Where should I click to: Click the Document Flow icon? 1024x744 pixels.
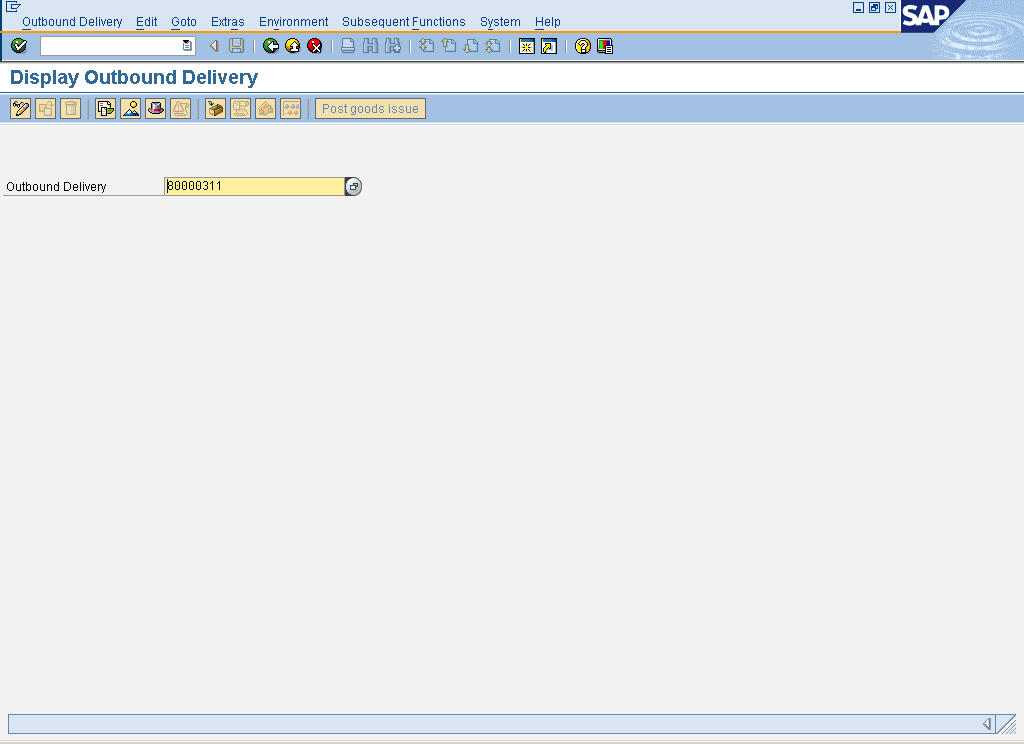[105, 108]
